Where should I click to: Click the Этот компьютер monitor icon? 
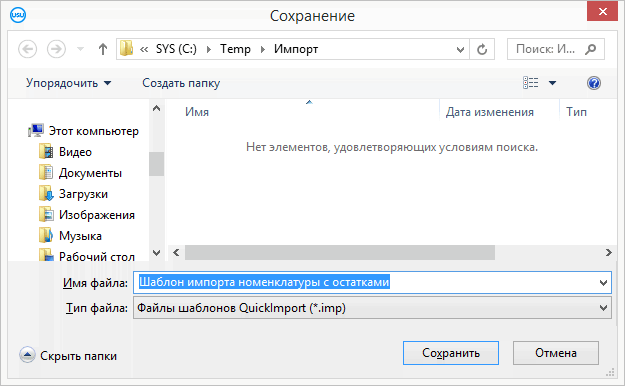click(x=36, y=130)
